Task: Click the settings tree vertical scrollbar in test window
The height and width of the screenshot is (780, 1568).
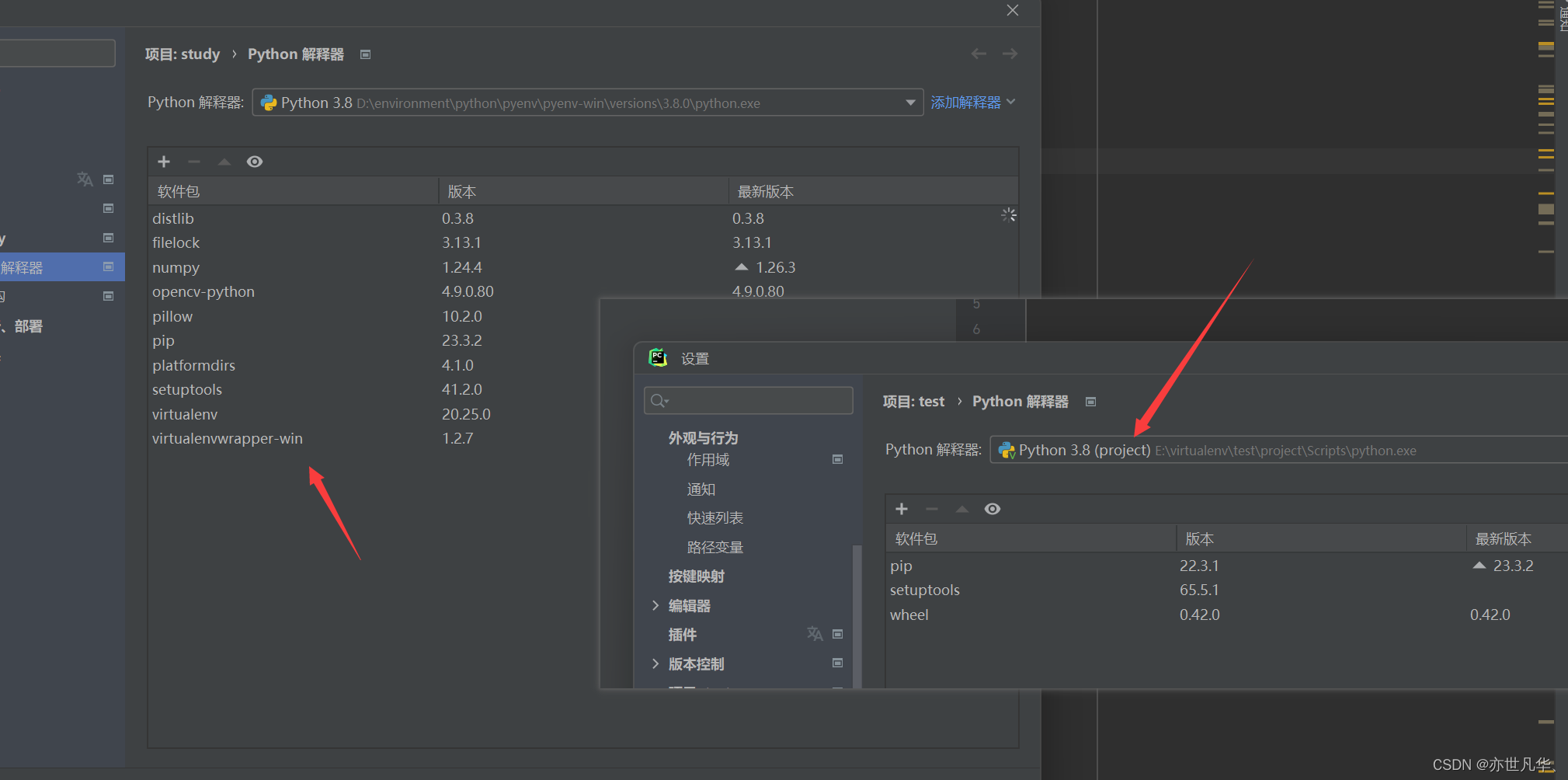Action: [x=857, y=615]
